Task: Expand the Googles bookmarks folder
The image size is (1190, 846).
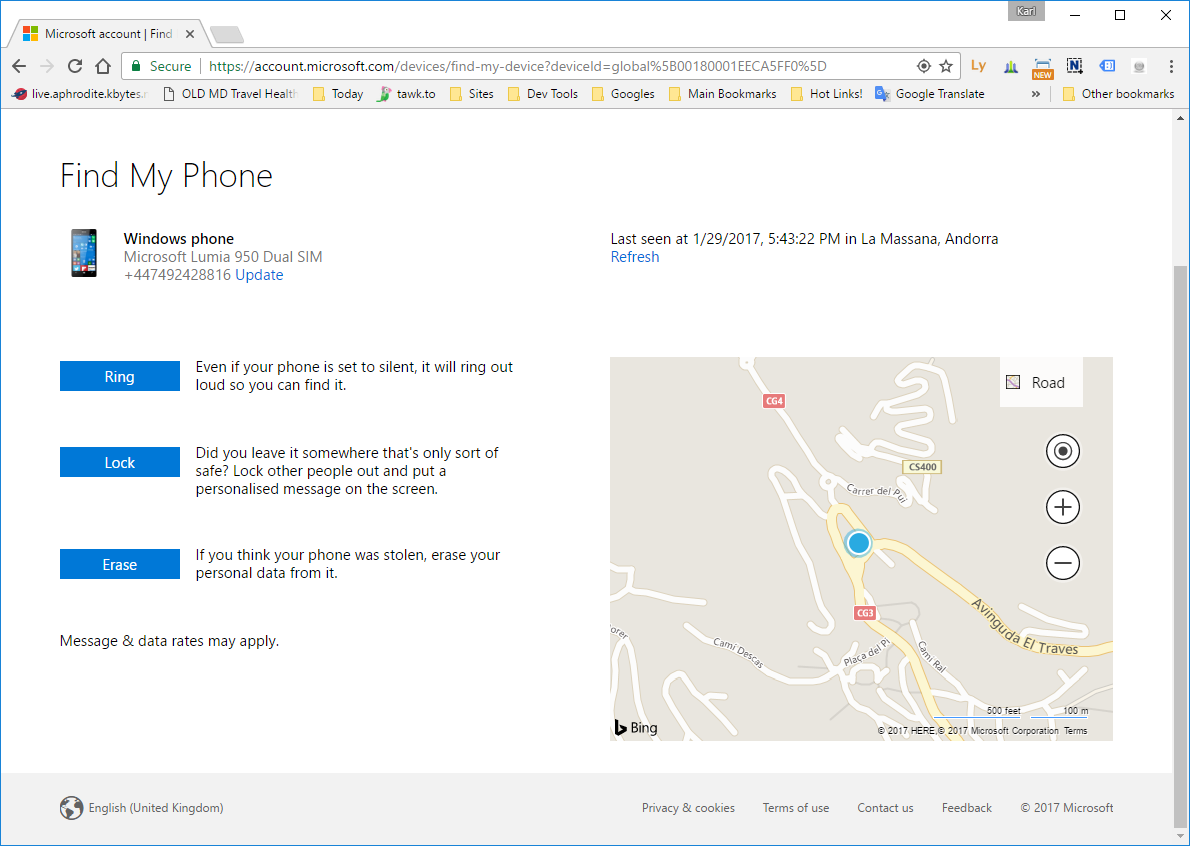Action: pos(623,94)
